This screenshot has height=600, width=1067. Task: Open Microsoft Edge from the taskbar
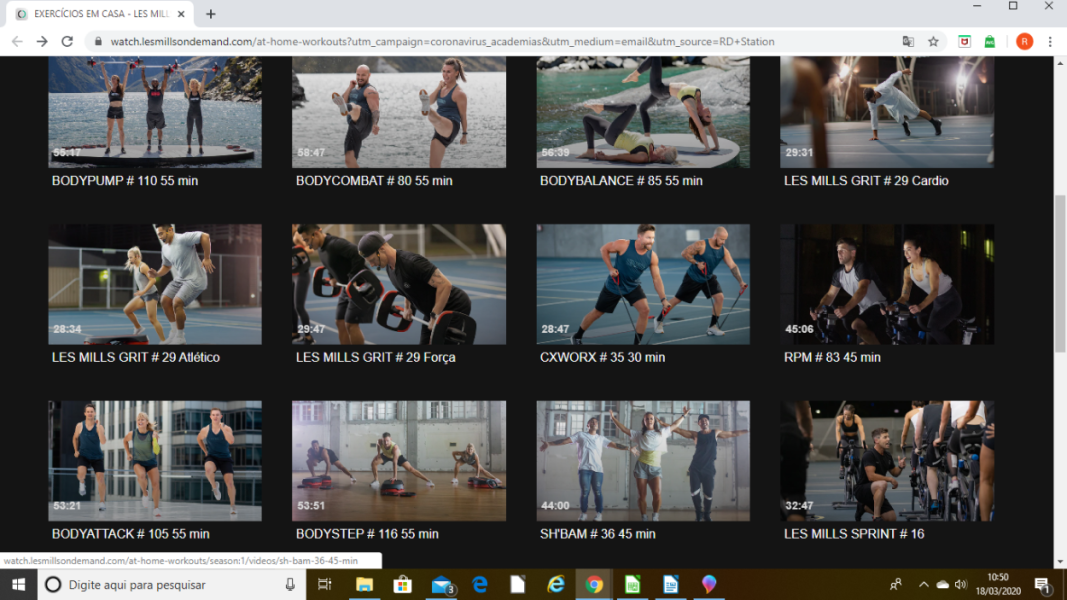[480, 584]
